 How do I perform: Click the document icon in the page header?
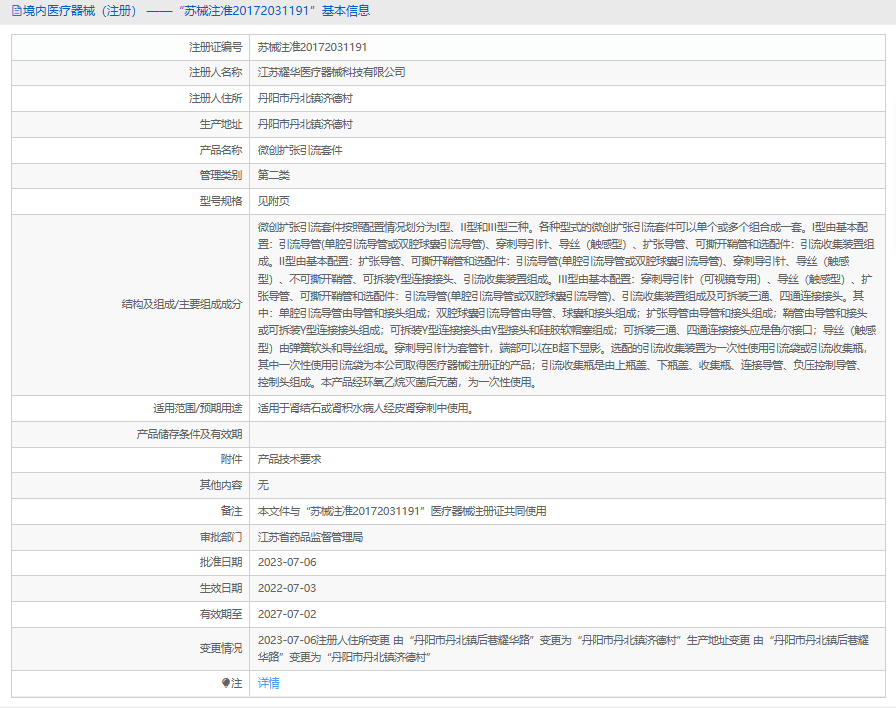click(17, 11)
